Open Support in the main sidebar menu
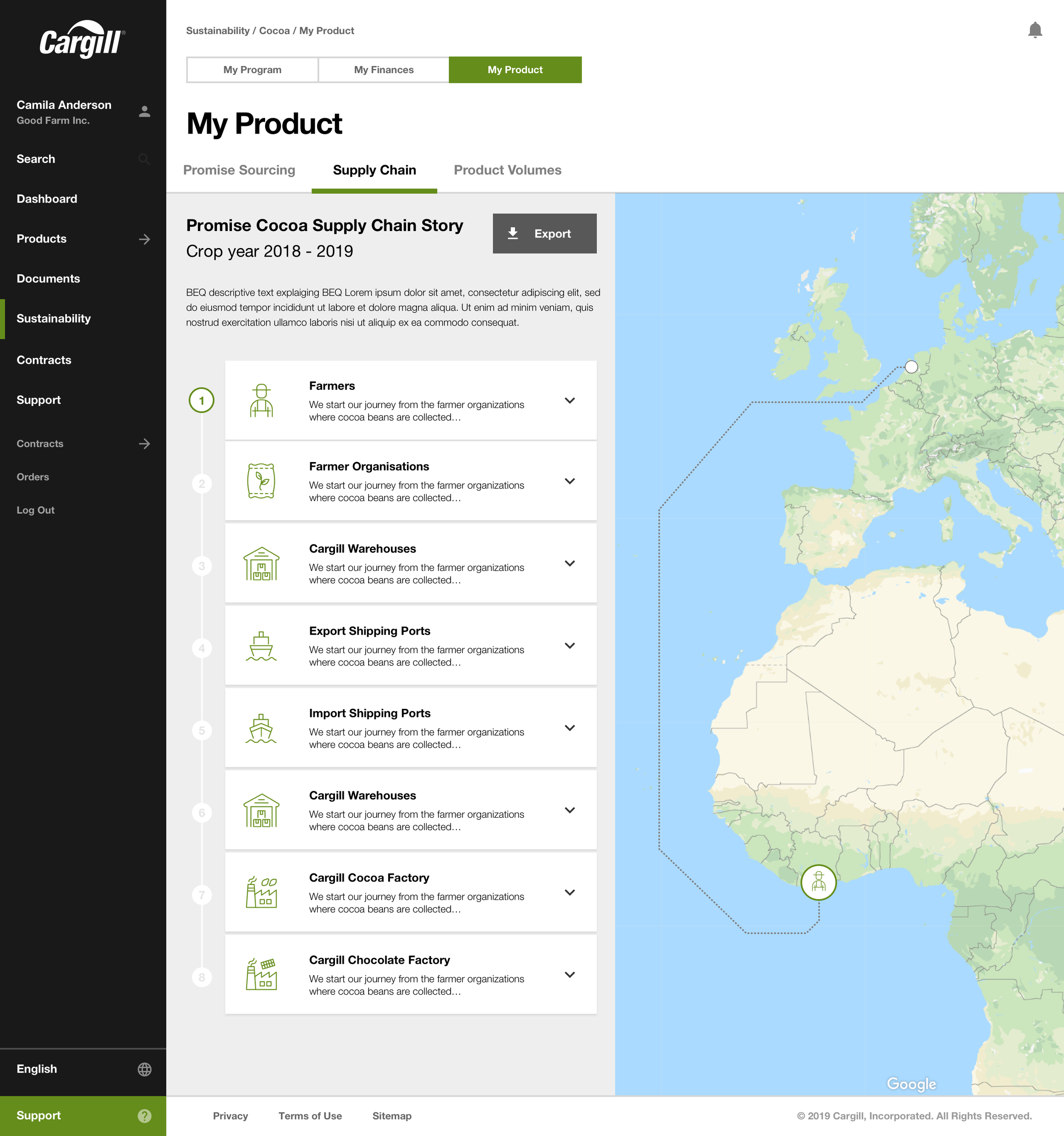 [x=38, y=400]
